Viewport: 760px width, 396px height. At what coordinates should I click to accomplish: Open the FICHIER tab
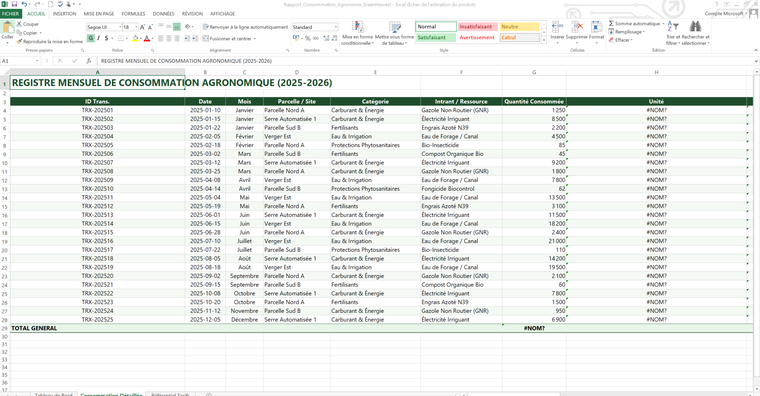point(10,14)
